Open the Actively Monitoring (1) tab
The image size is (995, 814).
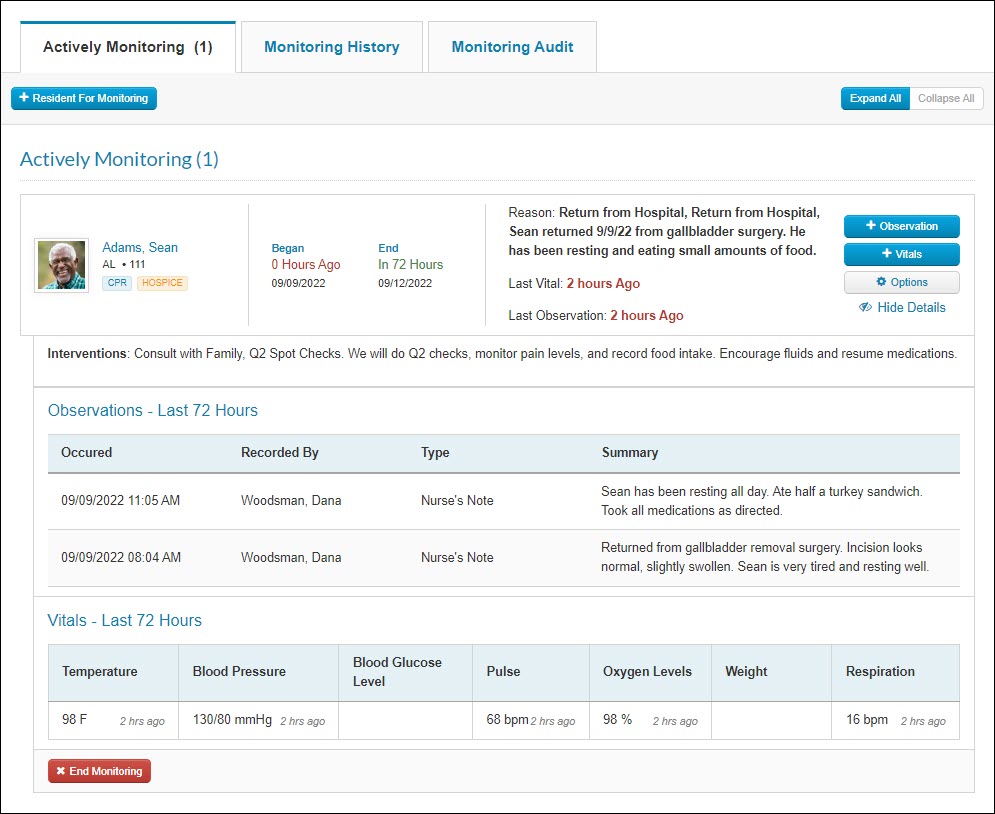[x=128, y=47]
